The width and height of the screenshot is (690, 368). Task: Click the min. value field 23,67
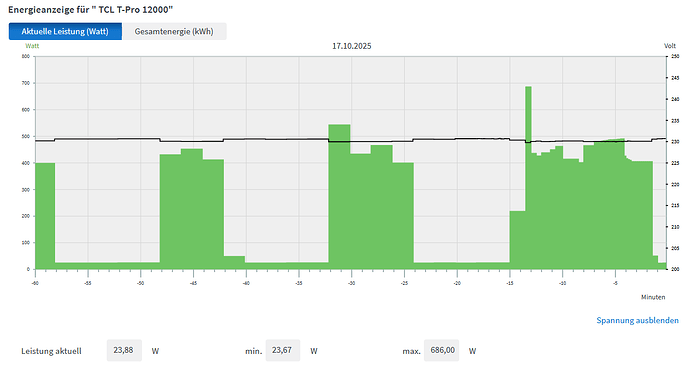pos(283,350)
